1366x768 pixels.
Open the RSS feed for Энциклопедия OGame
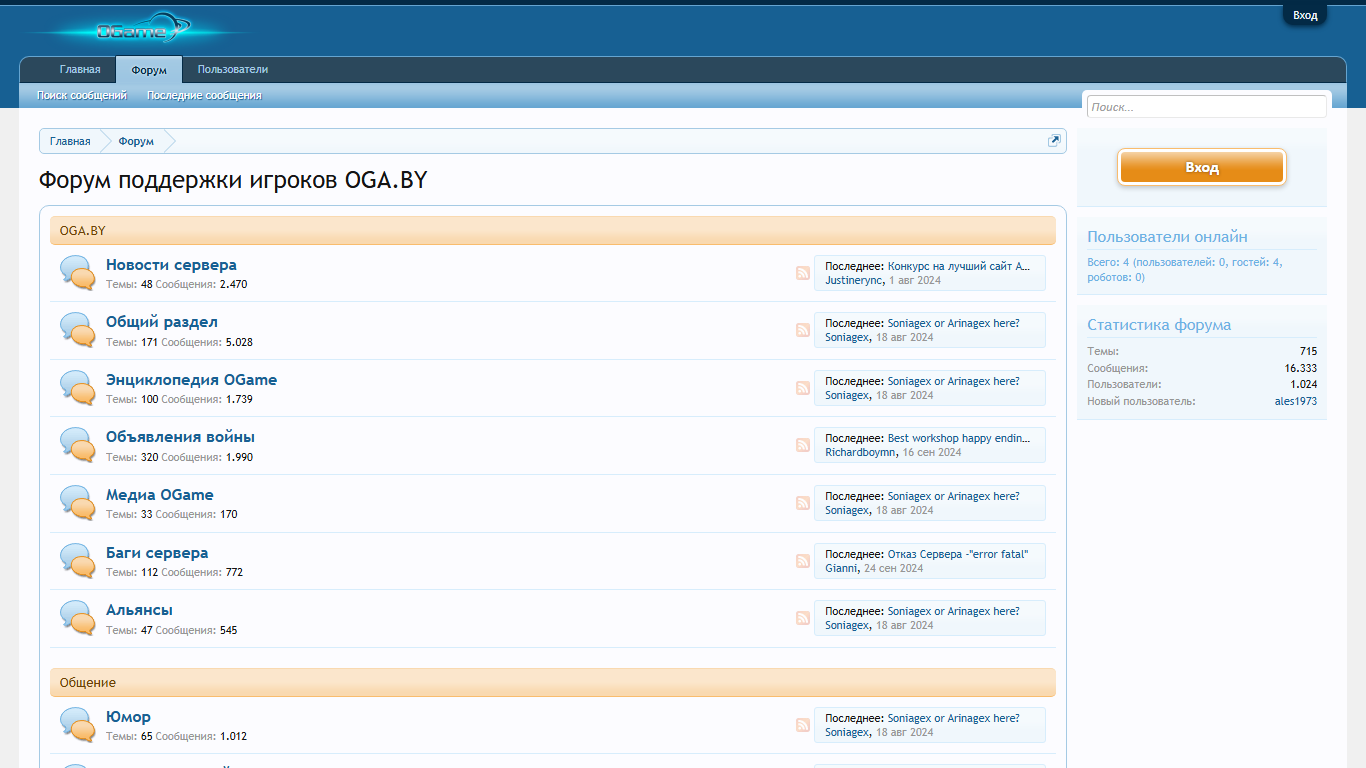click(x=803, y=388)
